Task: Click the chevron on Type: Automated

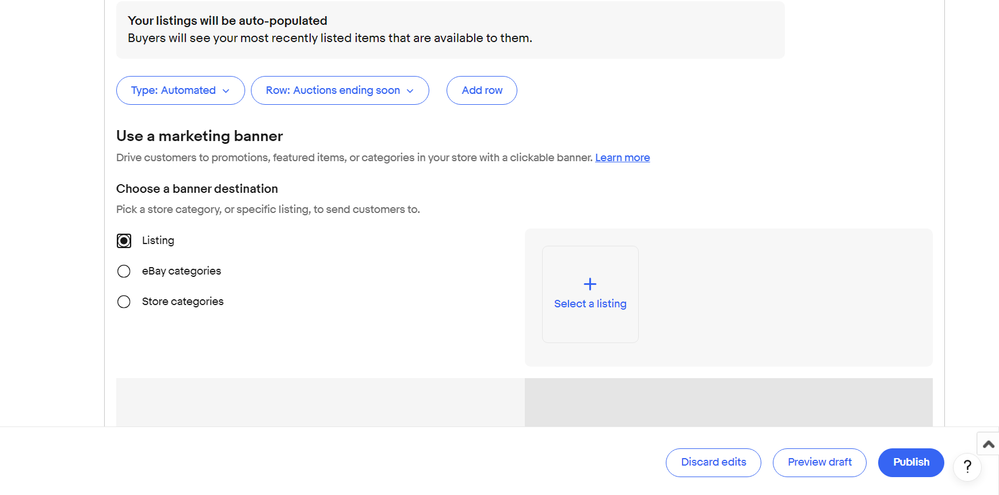Action: (x=226, y=91)
